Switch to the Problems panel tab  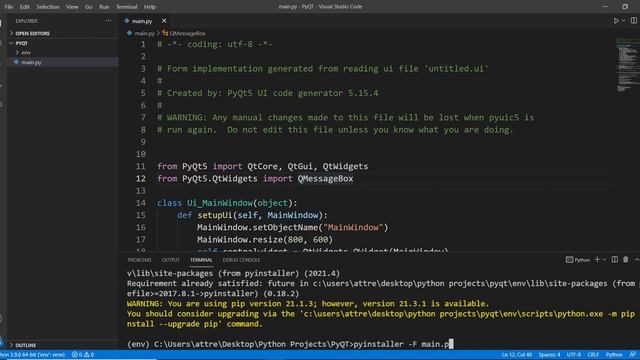[139, 260]
